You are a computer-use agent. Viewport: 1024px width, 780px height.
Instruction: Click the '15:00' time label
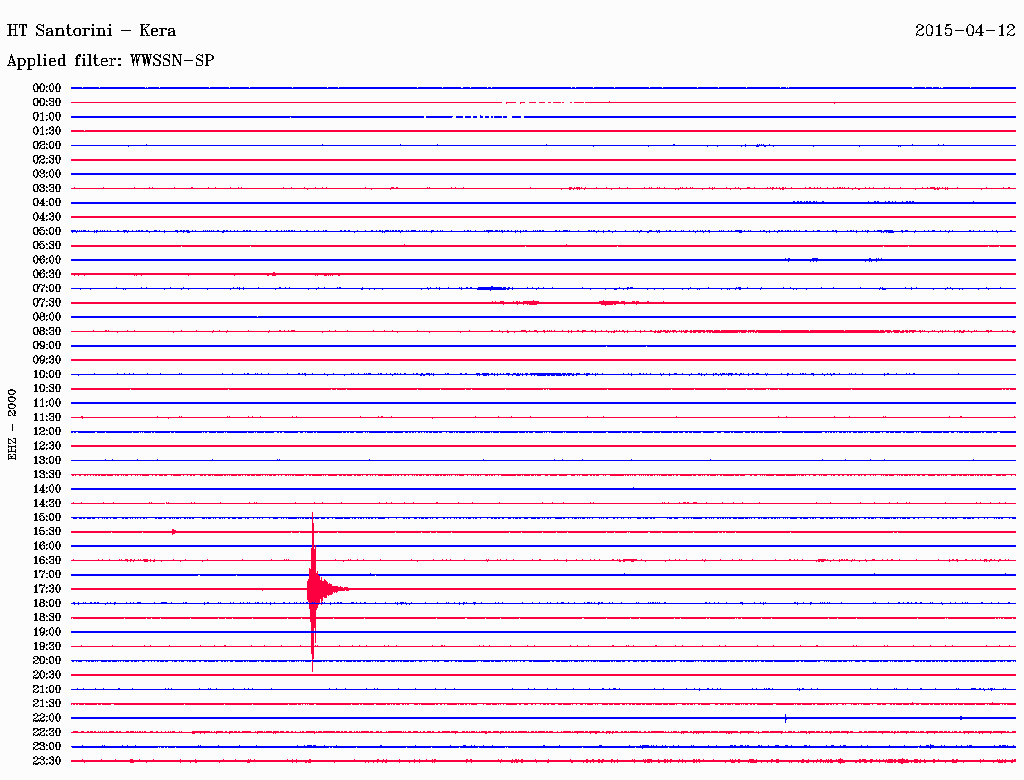[x=47, y=517]
